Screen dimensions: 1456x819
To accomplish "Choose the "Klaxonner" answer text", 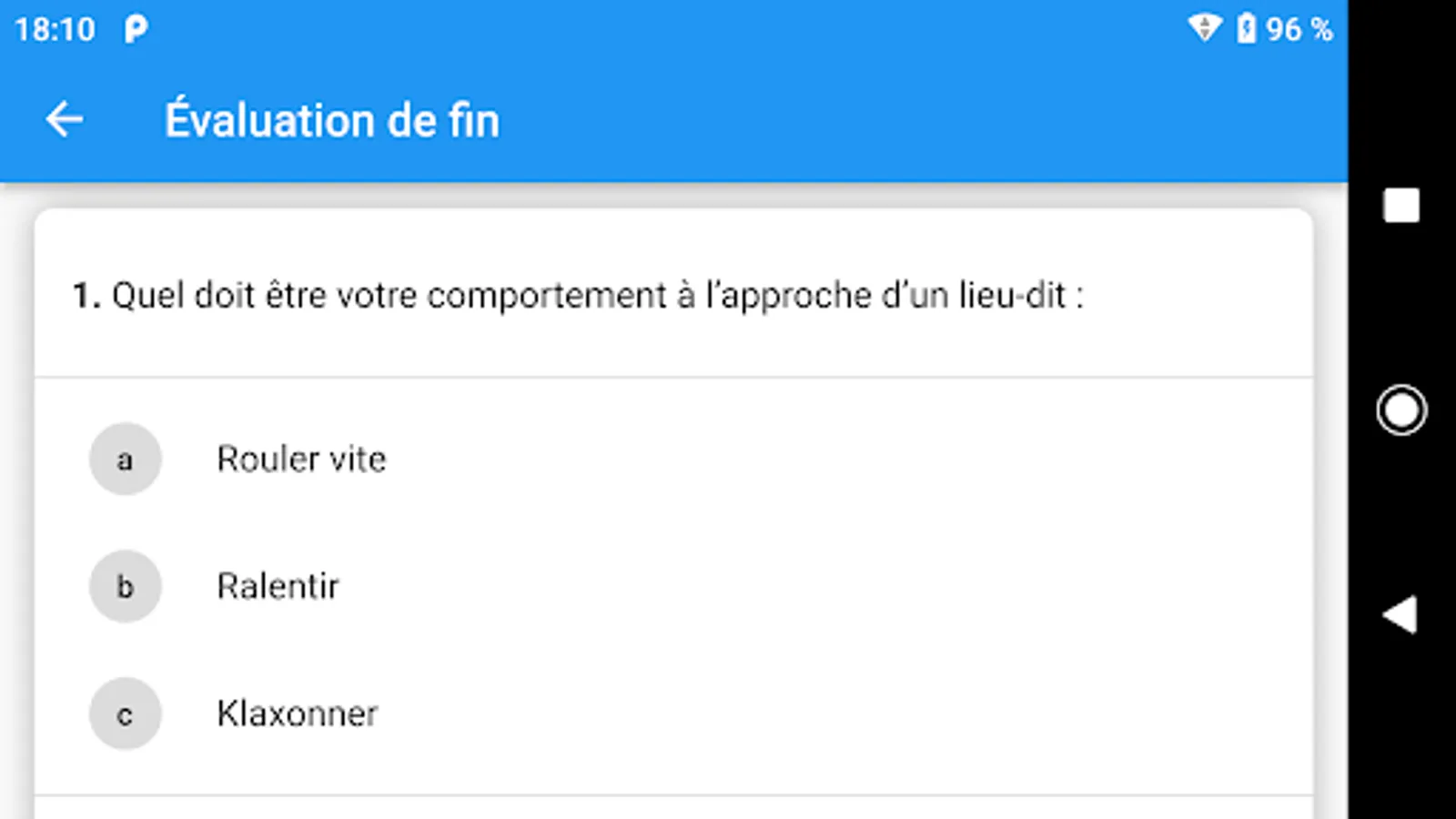I will pos(297,713).
